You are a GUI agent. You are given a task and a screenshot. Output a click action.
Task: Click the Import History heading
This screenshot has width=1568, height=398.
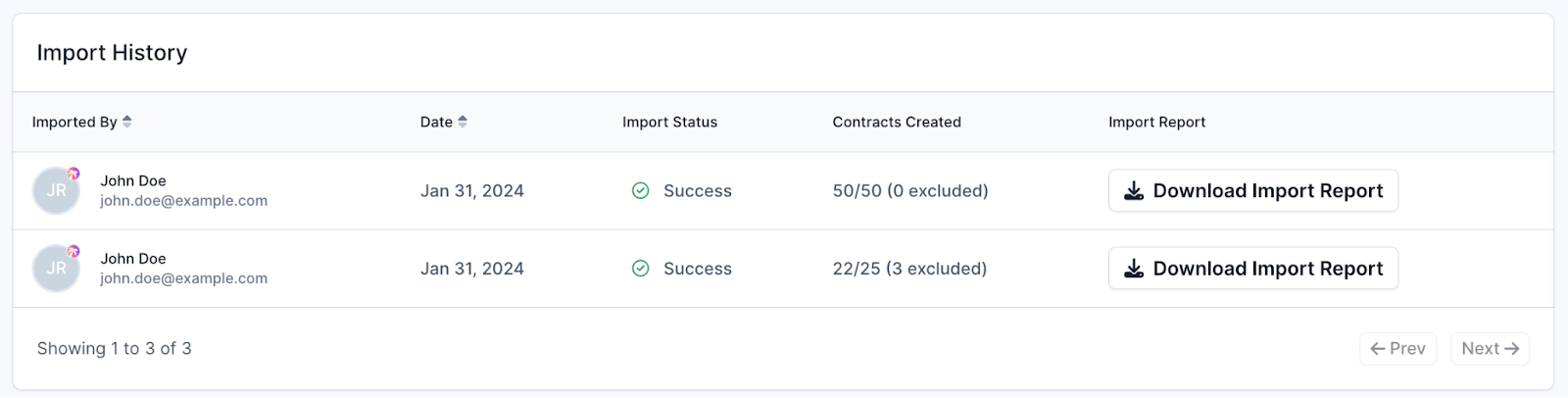tap(112, 53)
